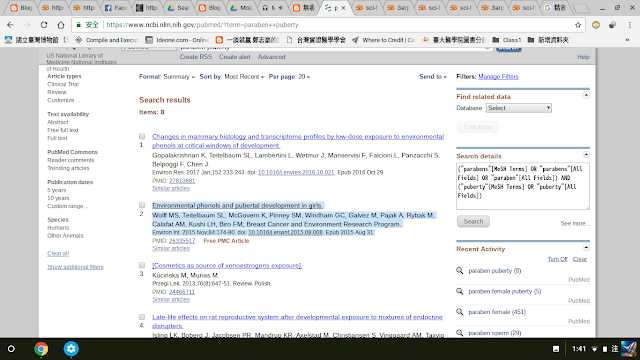Open Advanced search link

coord(271,57)
